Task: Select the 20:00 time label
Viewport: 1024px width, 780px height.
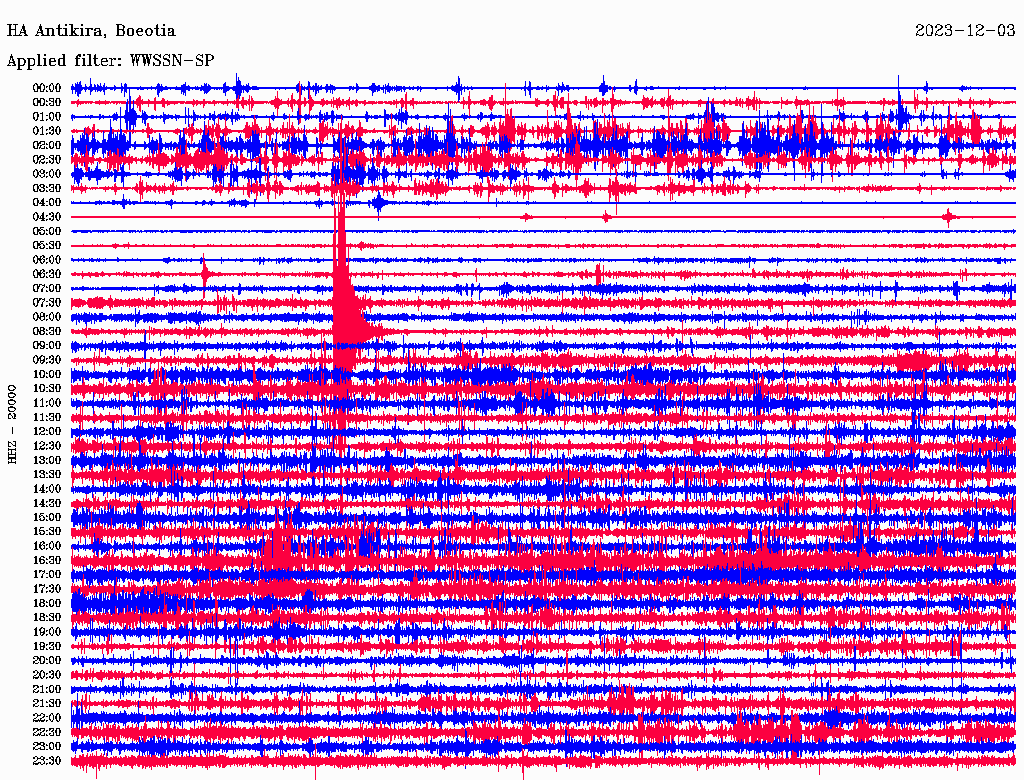Action: click(47, 660)
